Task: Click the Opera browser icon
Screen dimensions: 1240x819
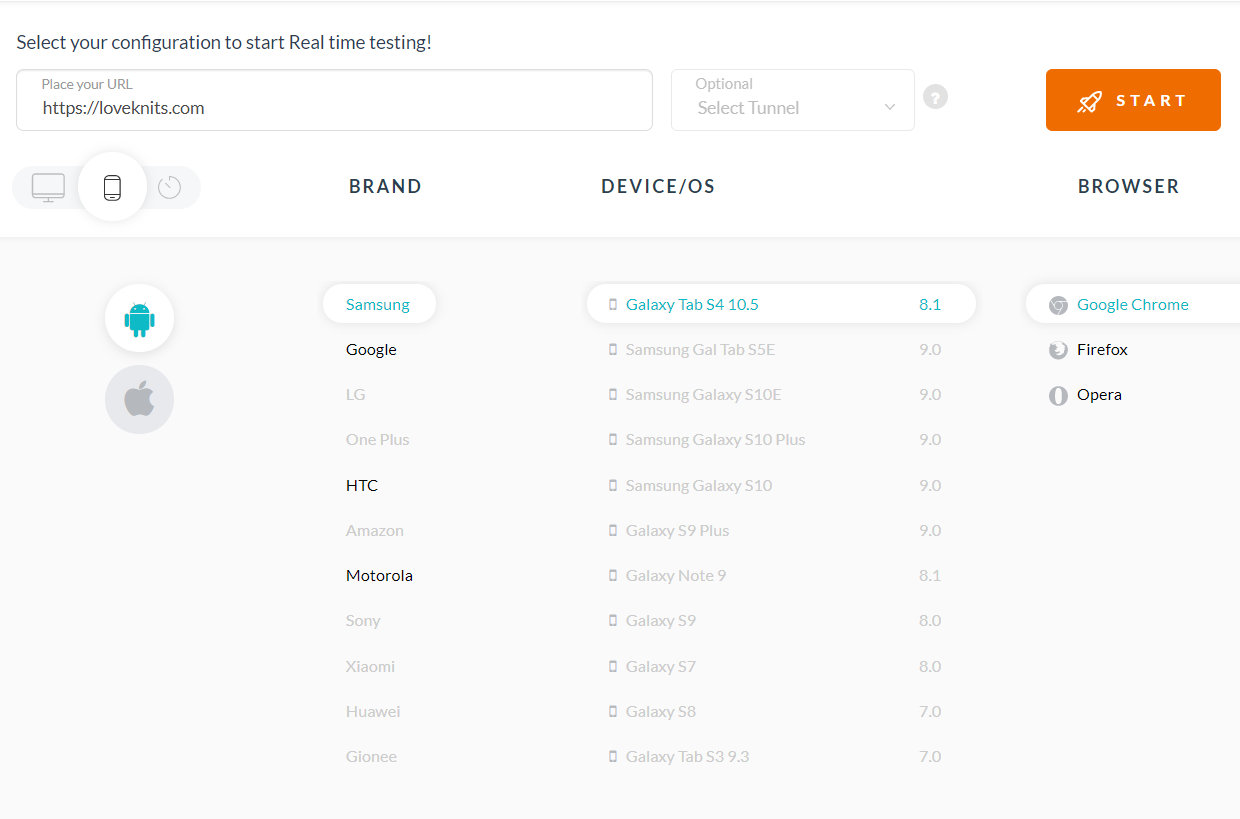Action: (x=1058, y=395)
